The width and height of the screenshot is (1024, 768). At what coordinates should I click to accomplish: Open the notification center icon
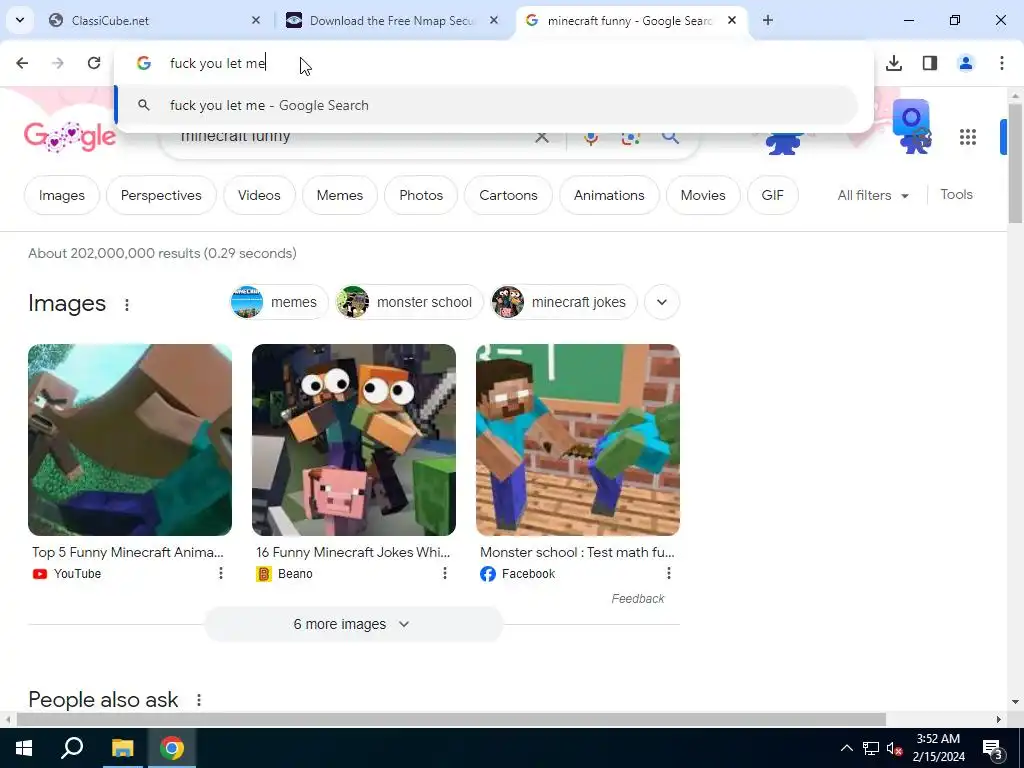click(993, 748)
